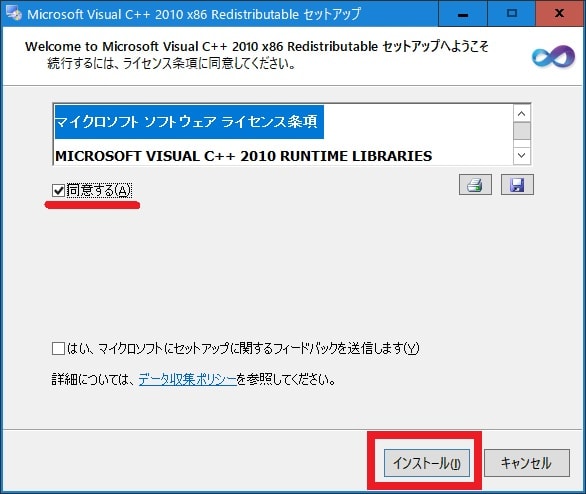Viewport: 586px width, 494px height.
Task: Click the Visual Studio infinity logo
Action: point(553,56)
